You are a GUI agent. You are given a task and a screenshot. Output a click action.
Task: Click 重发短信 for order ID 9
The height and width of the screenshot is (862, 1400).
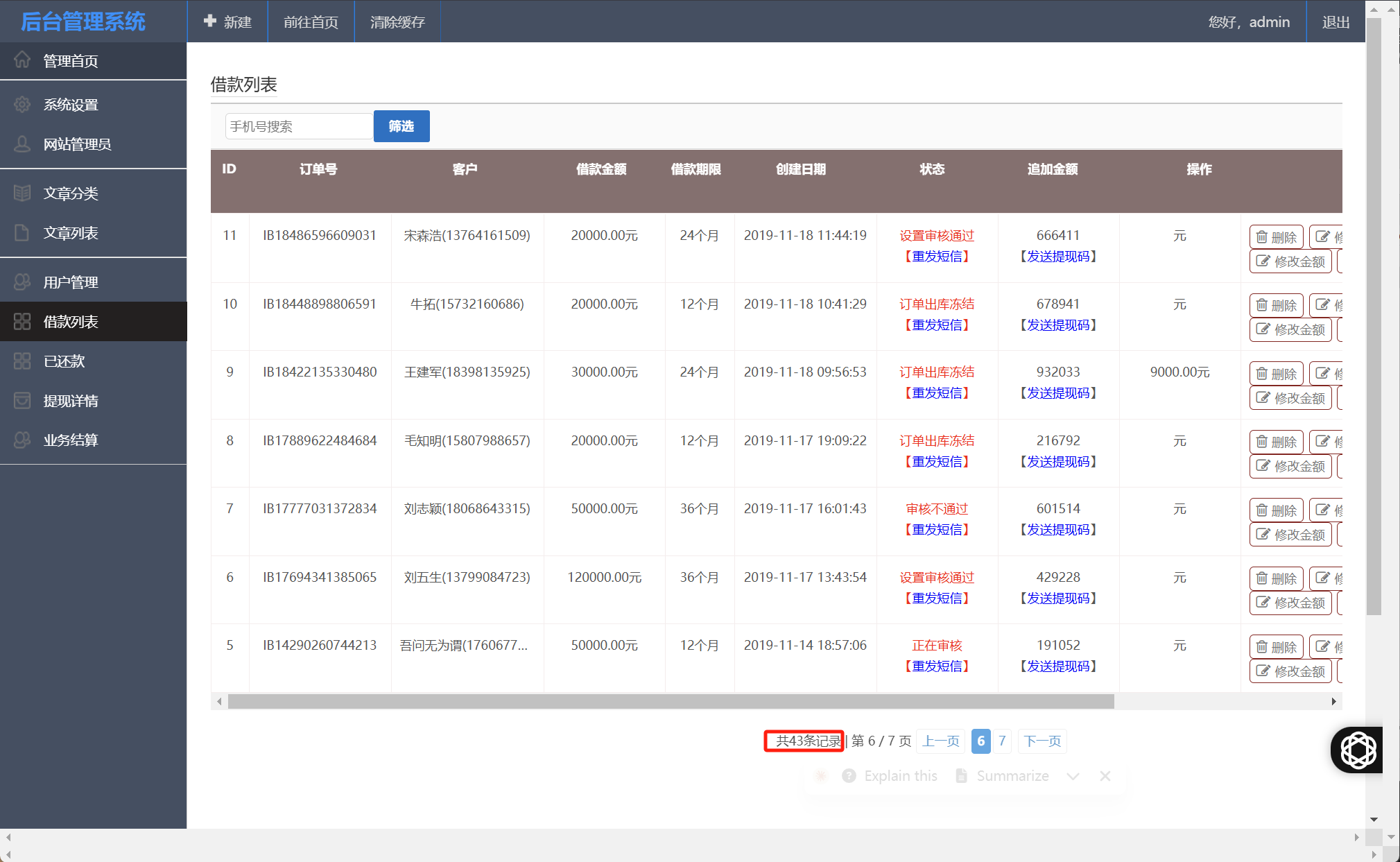tap(937, 393)
